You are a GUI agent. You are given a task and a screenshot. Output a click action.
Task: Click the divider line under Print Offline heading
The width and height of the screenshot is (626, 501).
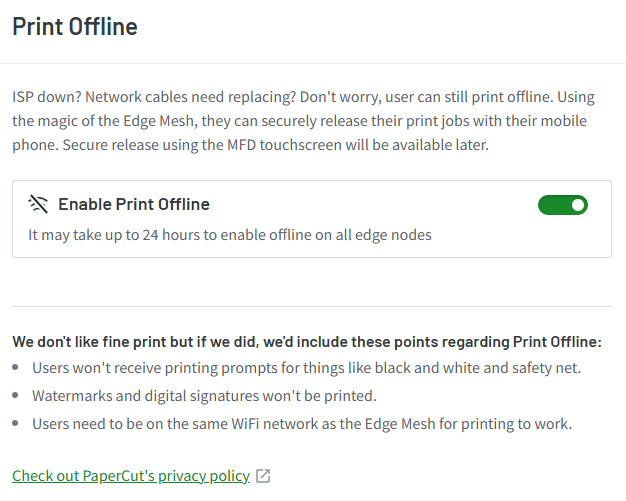pyautogui.click(x=313, y=63)
